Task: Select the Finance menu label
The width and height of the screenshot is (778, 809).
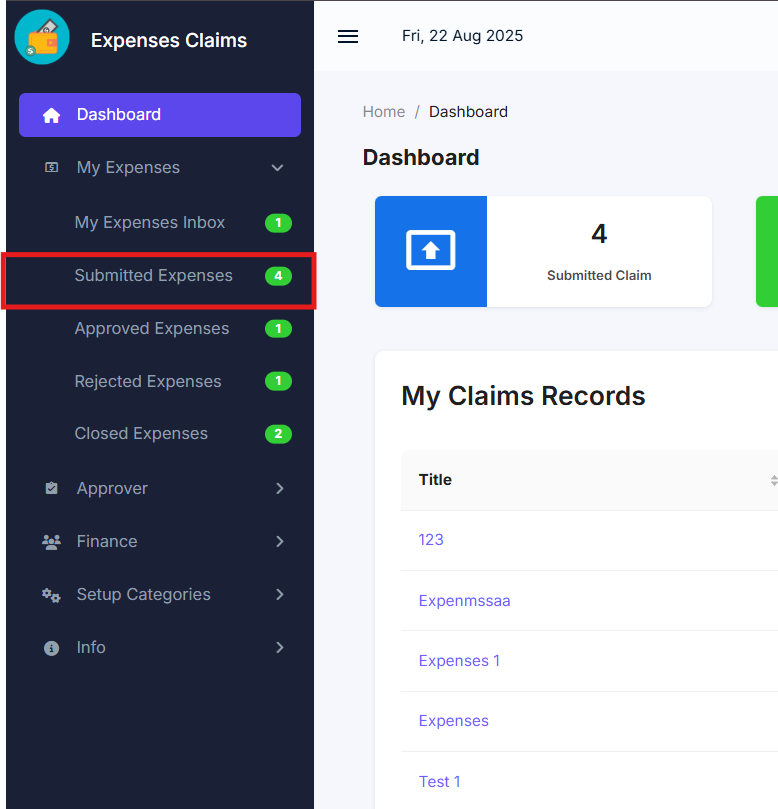Action: [107, 542]
